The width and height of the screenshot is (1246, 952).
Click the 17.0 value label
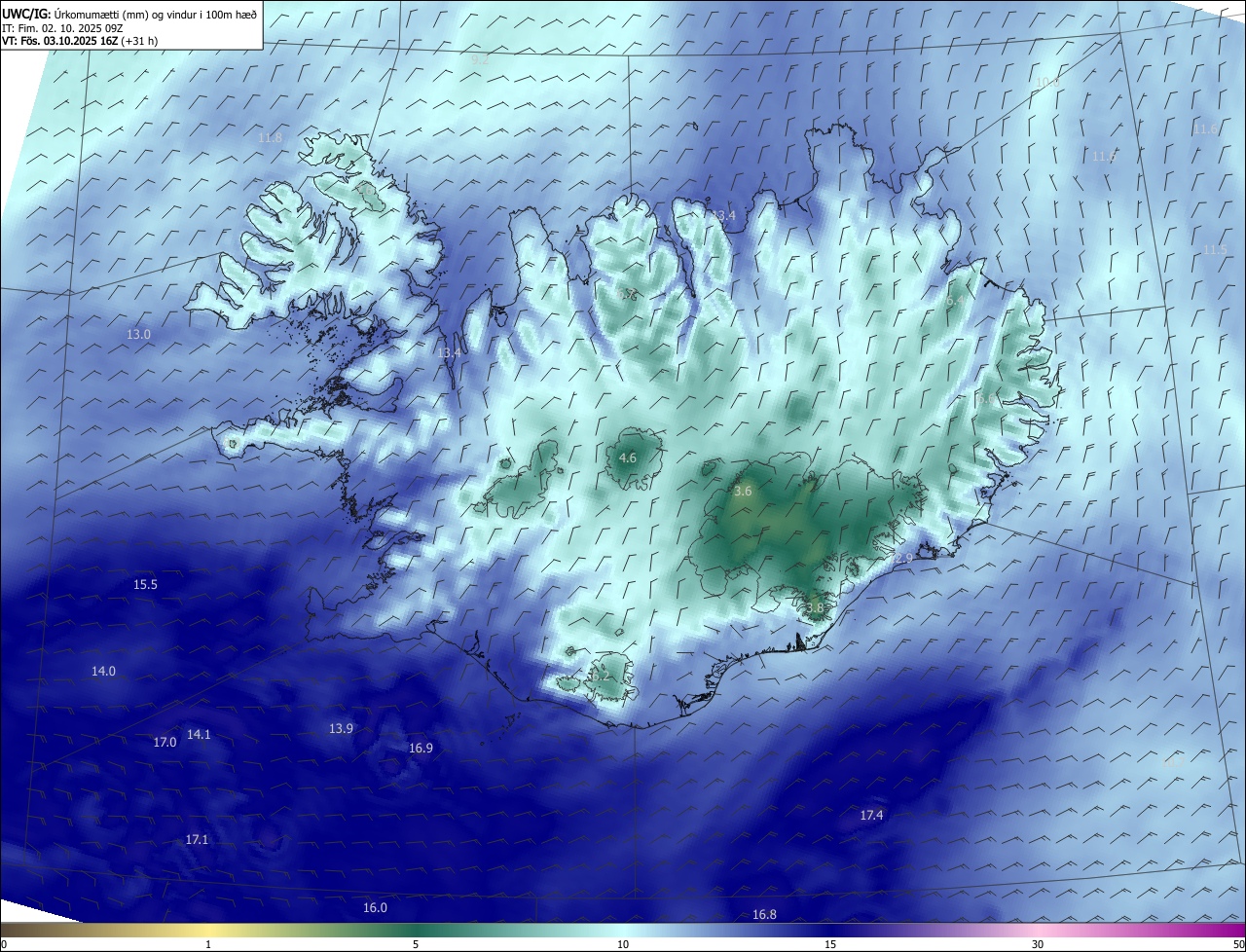coord(165,743)
